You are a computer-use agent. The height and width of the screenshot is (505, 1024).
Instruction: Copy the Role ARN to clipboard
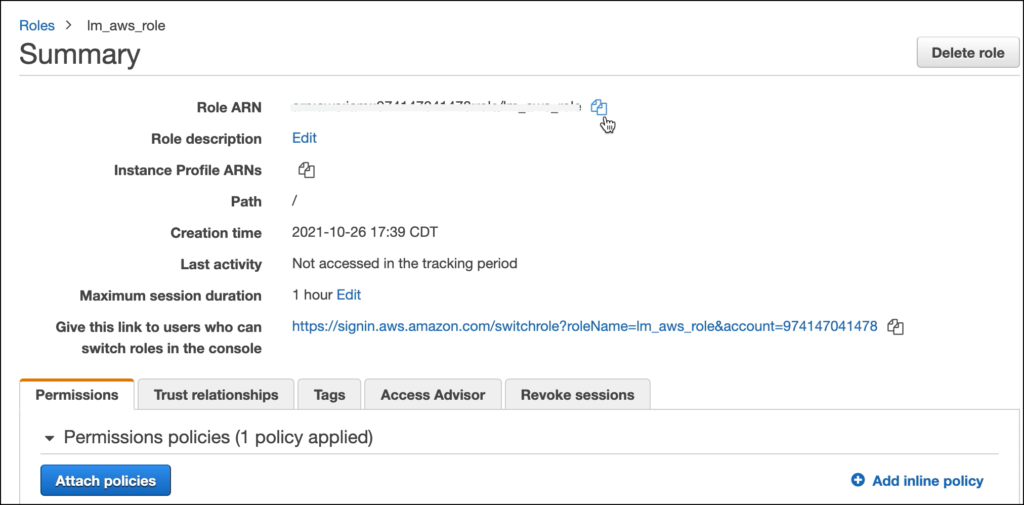coord(599,107)
